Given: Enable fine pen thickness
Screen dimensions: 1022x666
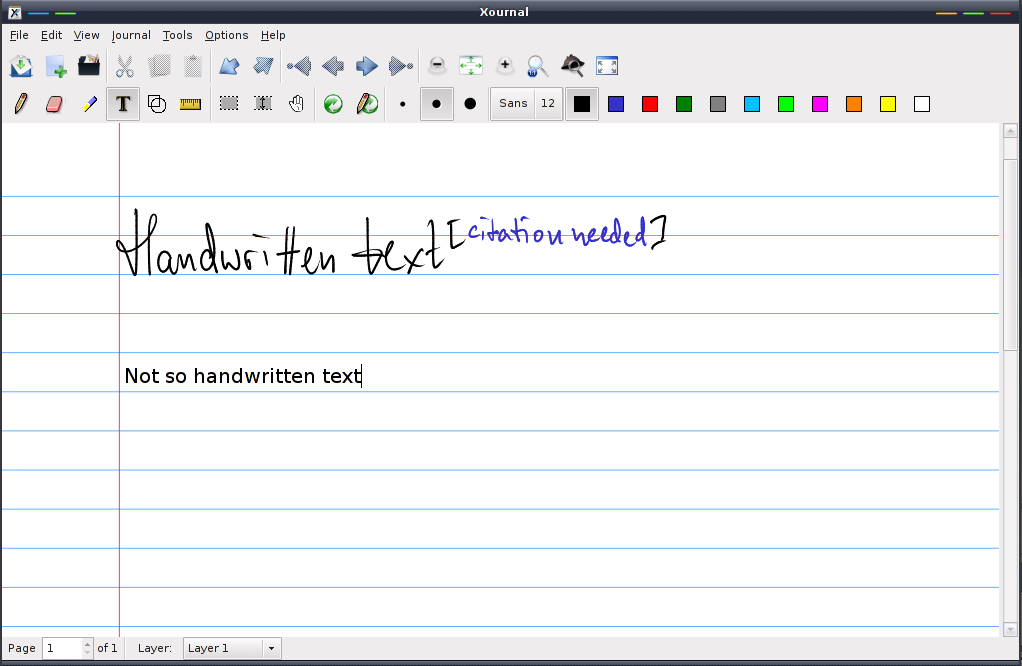Looking at the screenshot, I should (x=402, y=103).
